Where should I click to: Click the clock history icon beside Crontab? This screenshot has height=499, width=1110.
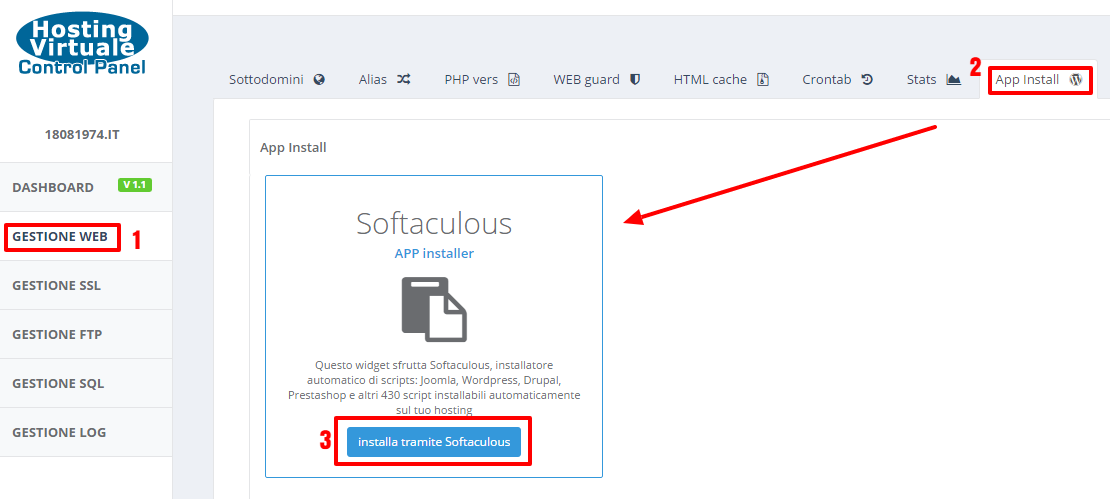(867, 80)
